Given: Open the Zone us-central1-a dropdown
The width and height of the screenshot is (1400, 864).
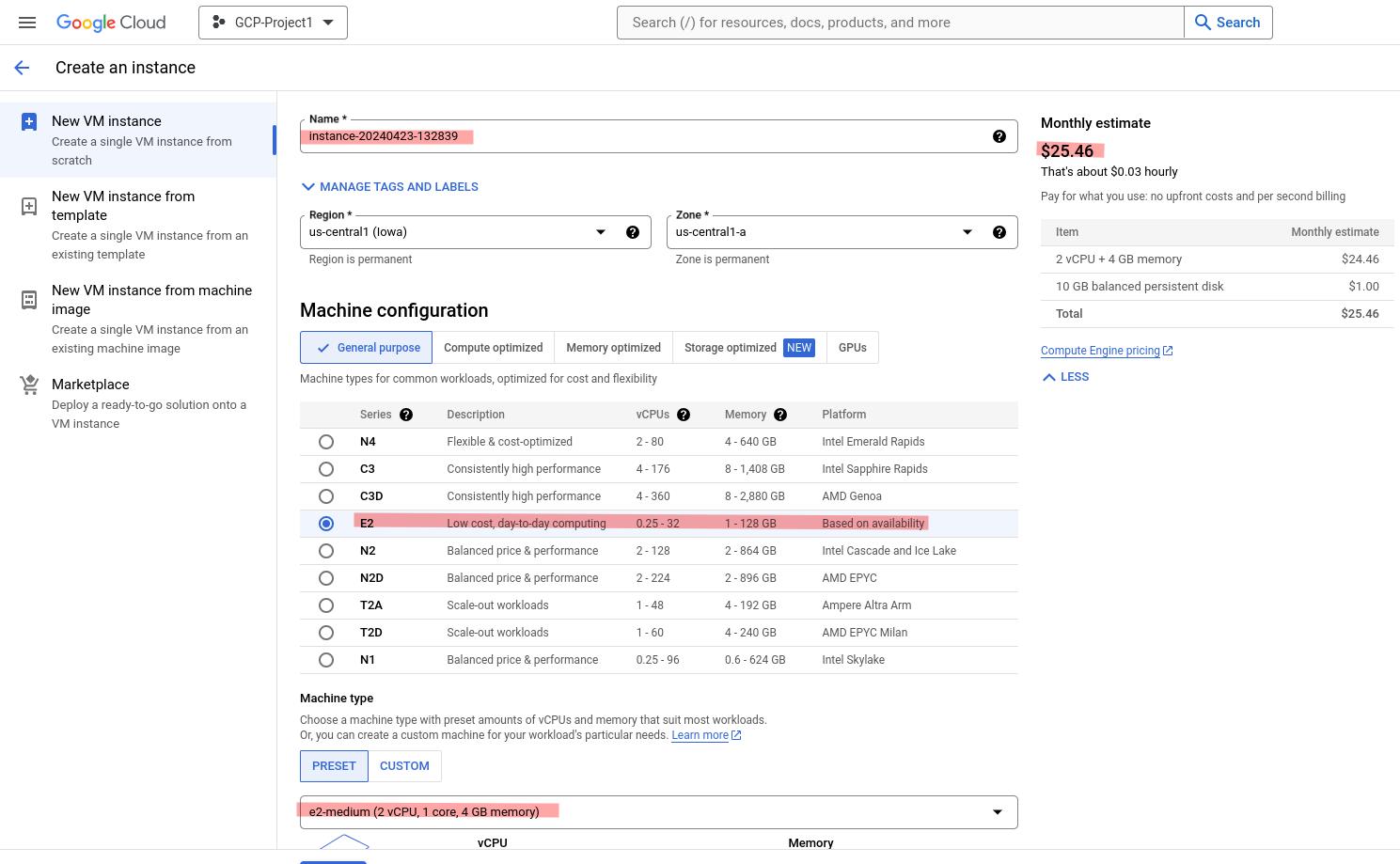Looking at the screenshot, I should 842,232.
